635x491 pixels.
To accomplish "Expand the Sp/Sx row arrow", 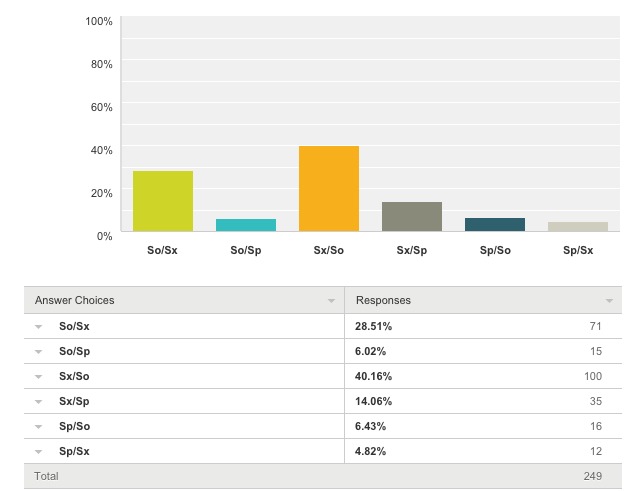I will 38,452.
